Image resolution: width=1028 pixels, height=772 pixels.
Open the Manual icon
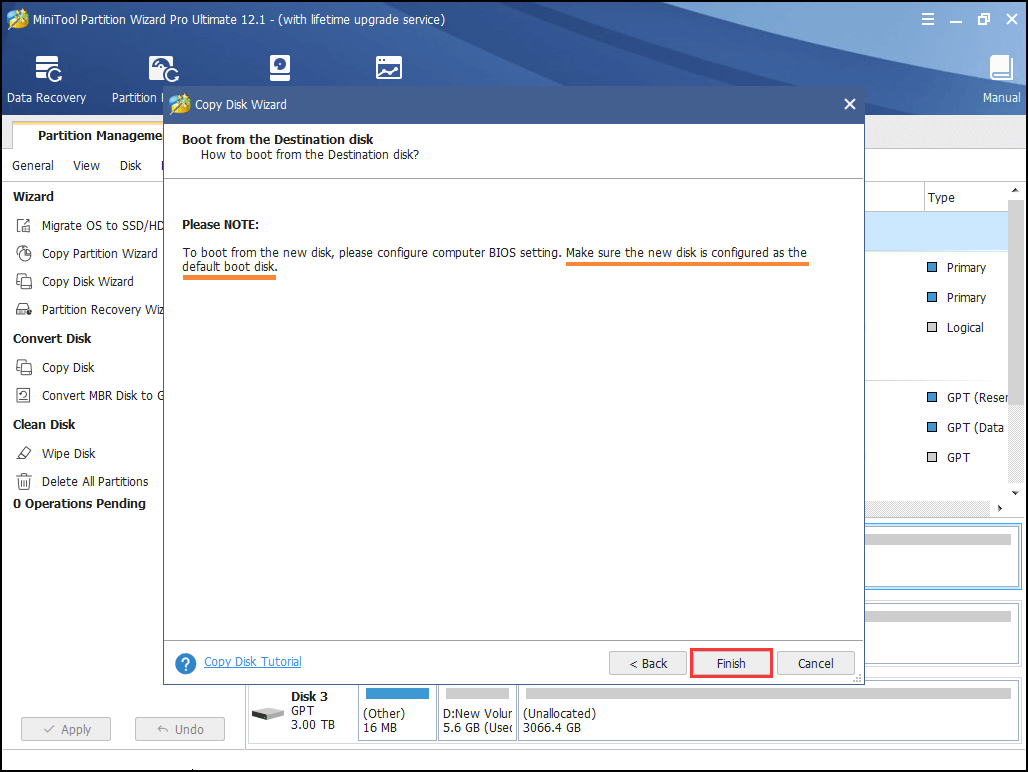click(x=1000, y=79)
